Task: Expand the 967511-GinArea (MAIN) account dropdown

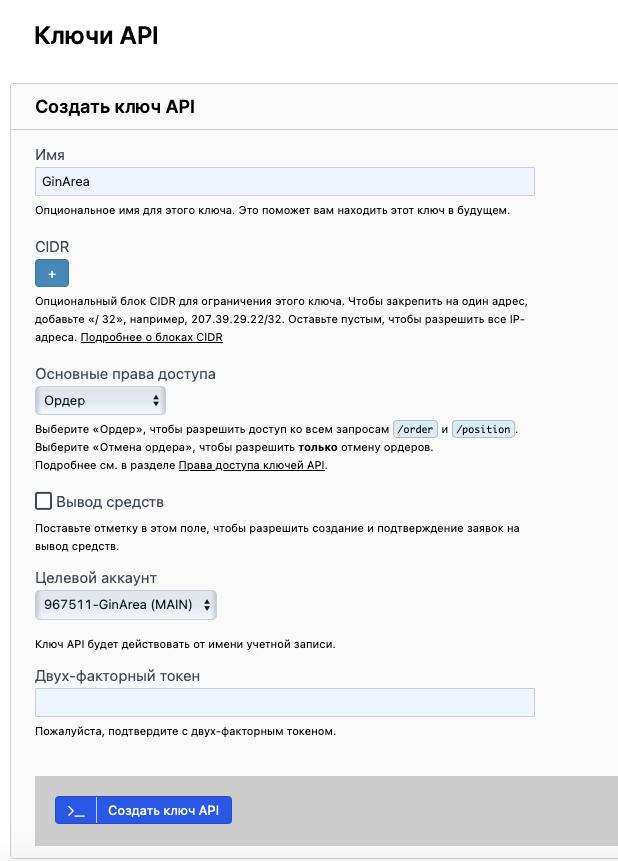Action: [125, 604]
